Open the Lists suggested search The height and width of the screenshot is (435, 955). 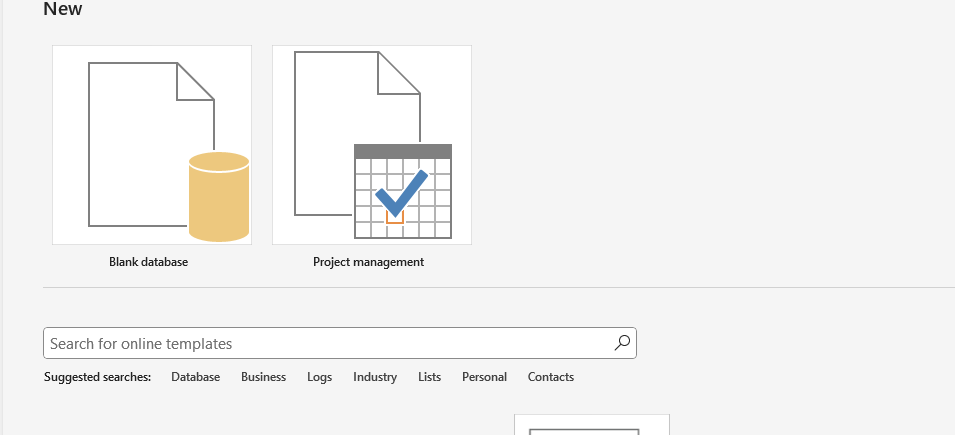429,377
